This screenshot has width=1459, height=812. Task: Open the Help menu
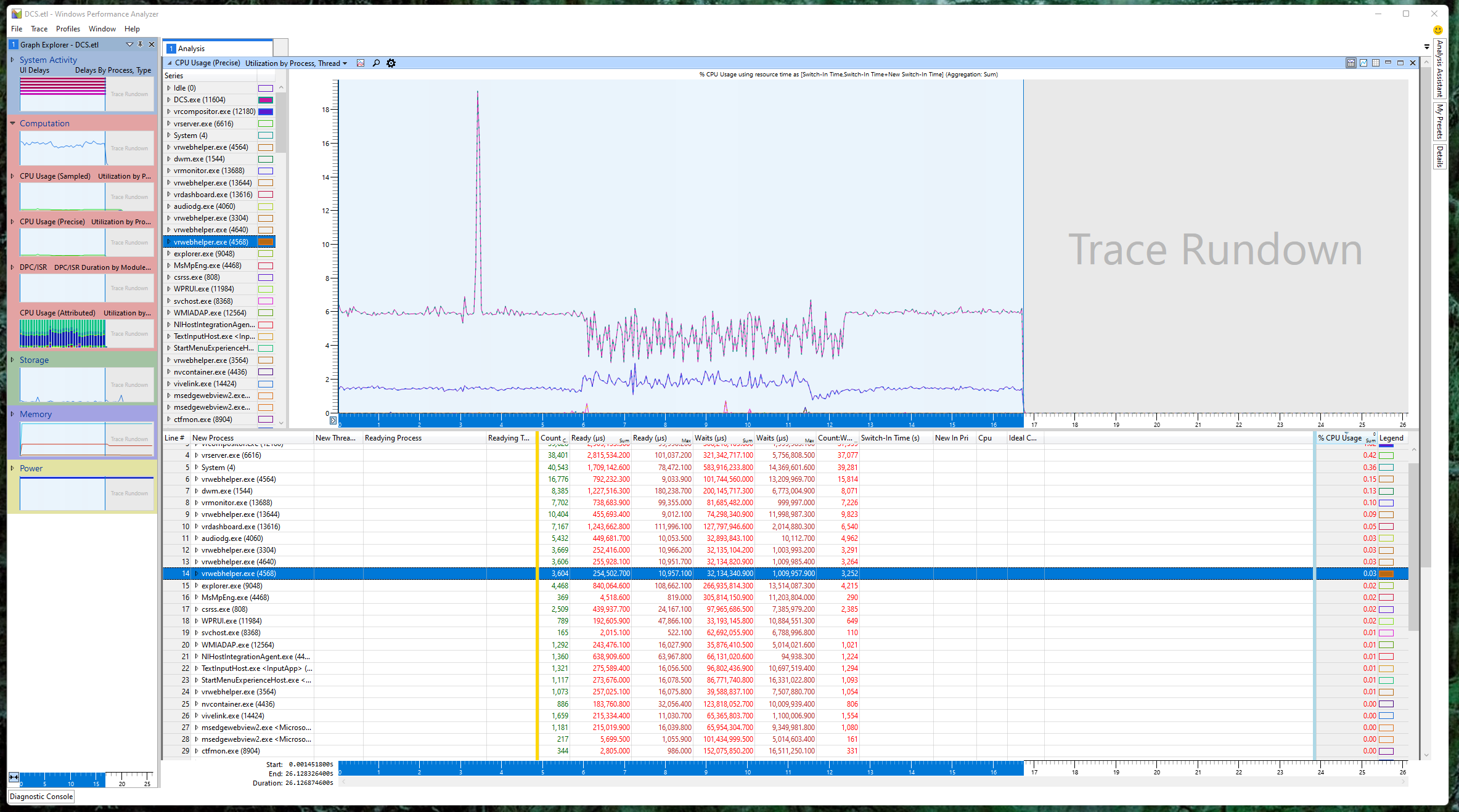132,29
